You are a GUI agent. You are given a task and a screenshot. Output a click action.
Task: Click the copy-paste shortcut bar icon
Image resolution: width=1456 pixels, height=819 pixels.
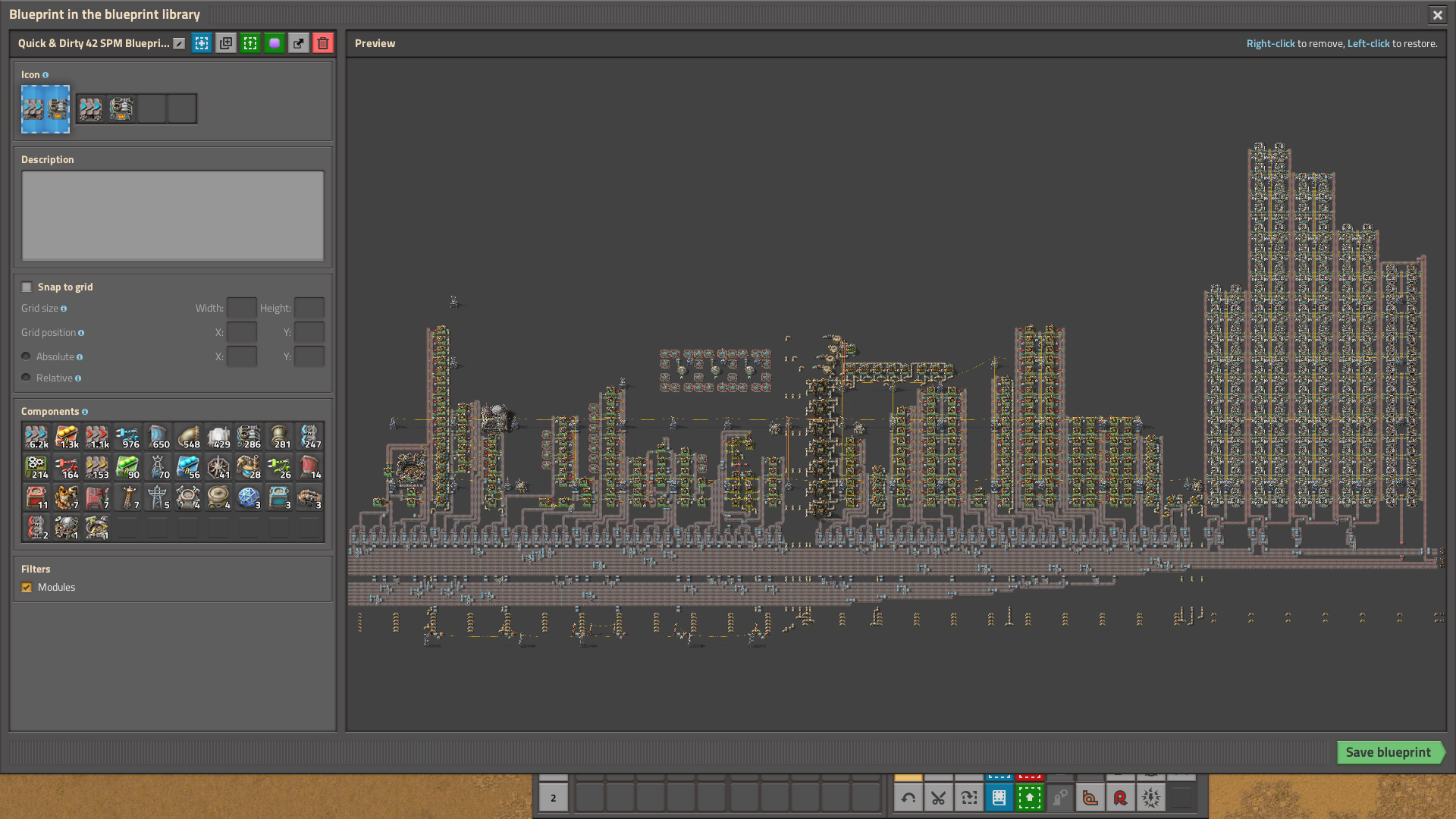pyautogui.click(x=968, y=797)
